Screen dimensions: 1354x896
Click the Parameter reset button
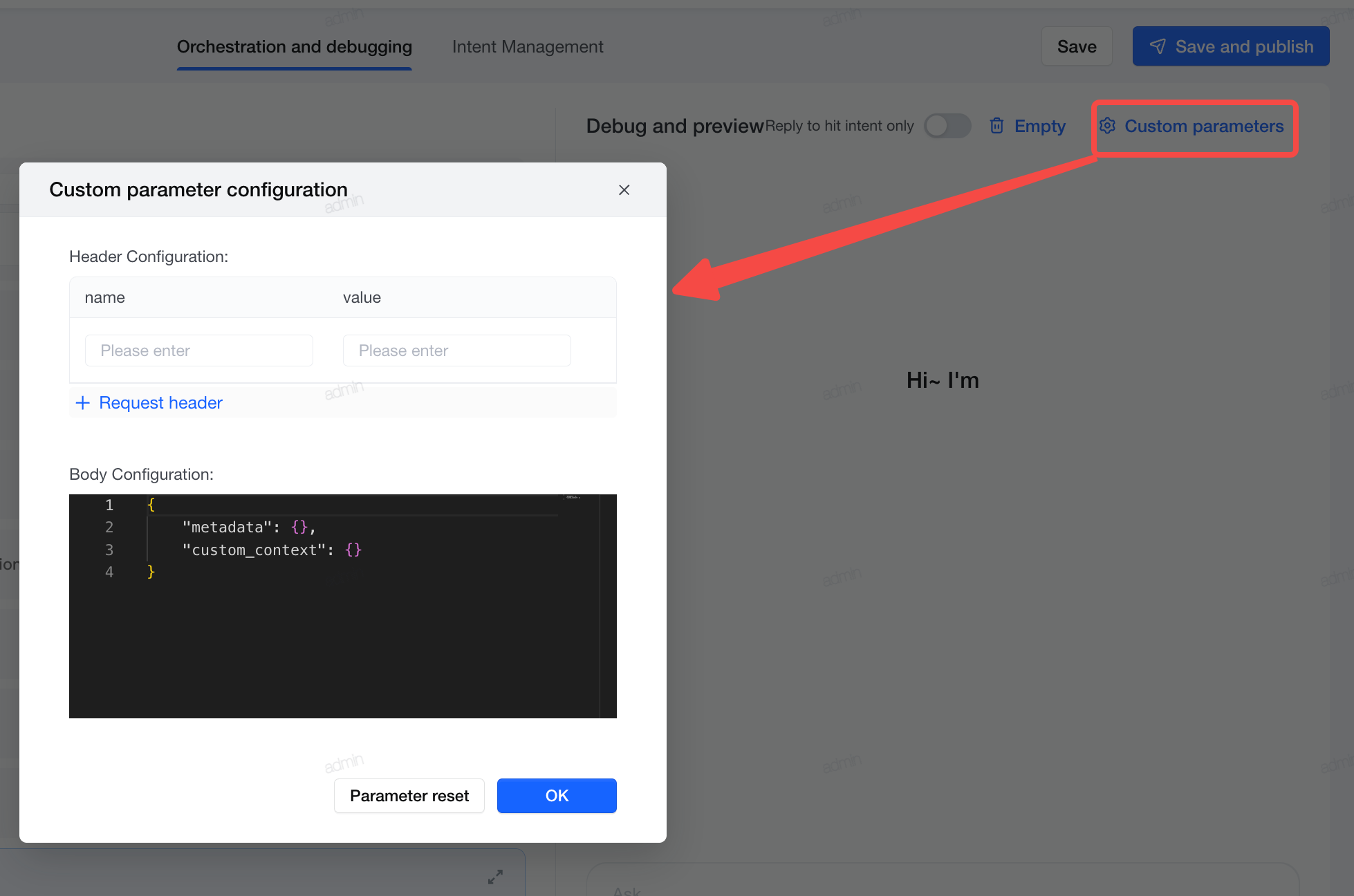tap(409, 796)
